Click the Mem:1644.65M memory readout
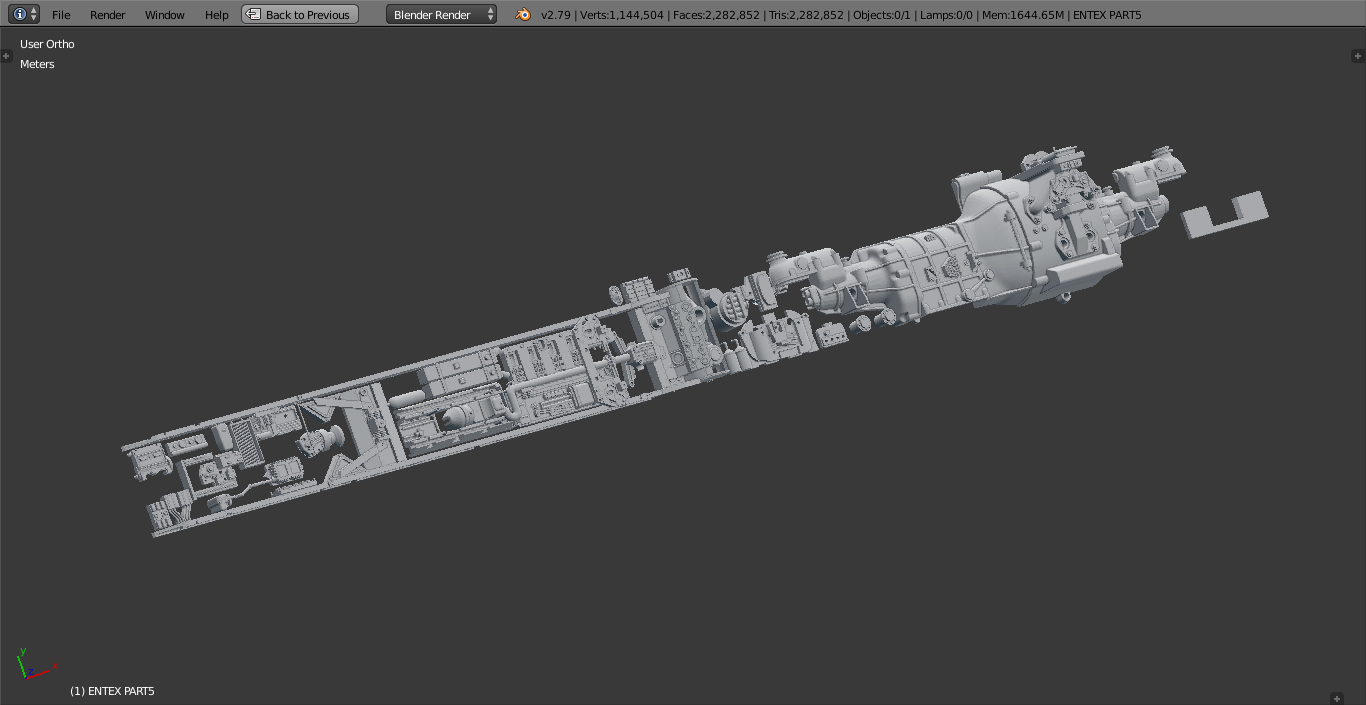 (x=1023, y=15)
